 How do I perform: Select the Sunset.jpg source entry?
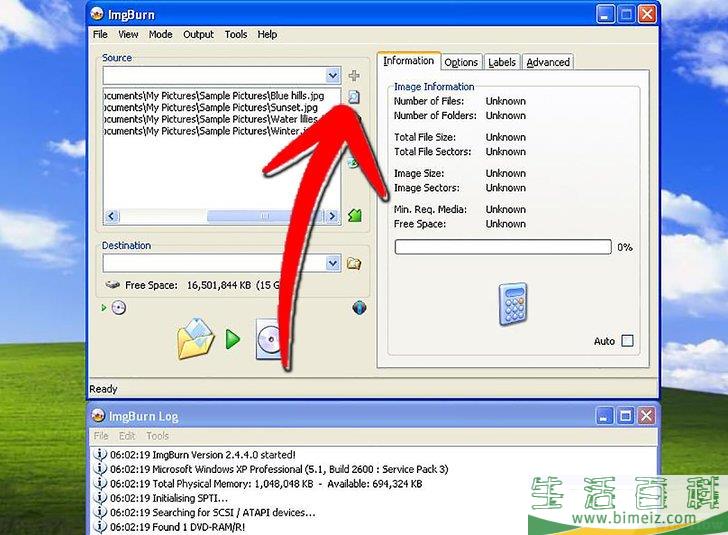[x=211, y=107]
